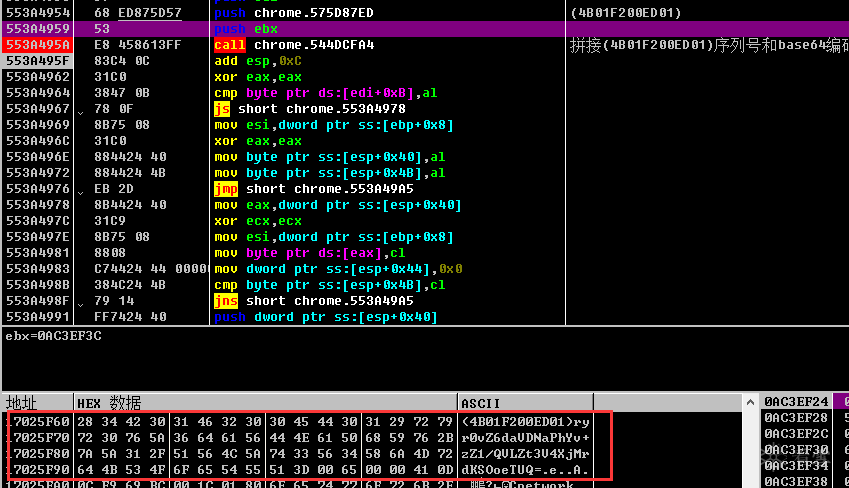Click hex bytes 'EB 2D'
Viewport: 849px width, 488px height.
[114, 189]
